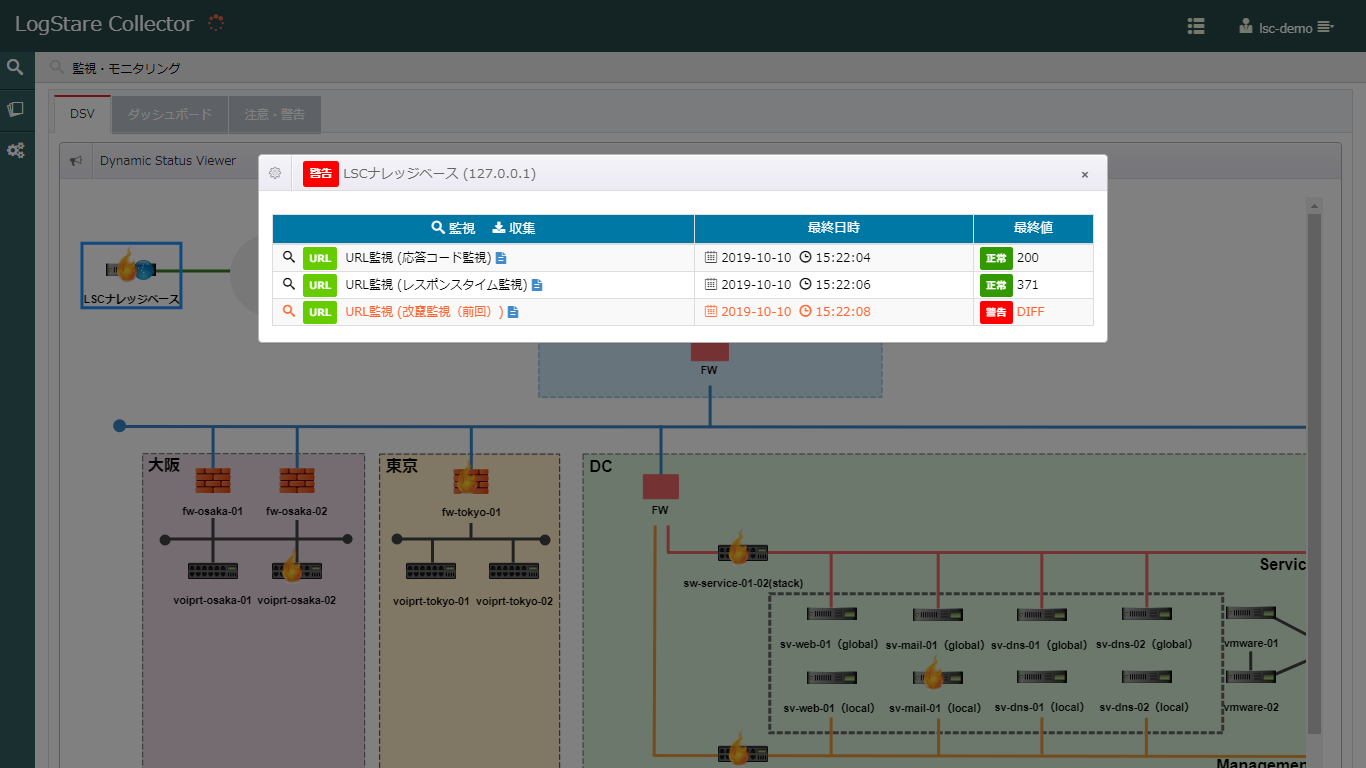Click the LogStare Collector logo title
1366x768 pixels.
click(104, 24)
